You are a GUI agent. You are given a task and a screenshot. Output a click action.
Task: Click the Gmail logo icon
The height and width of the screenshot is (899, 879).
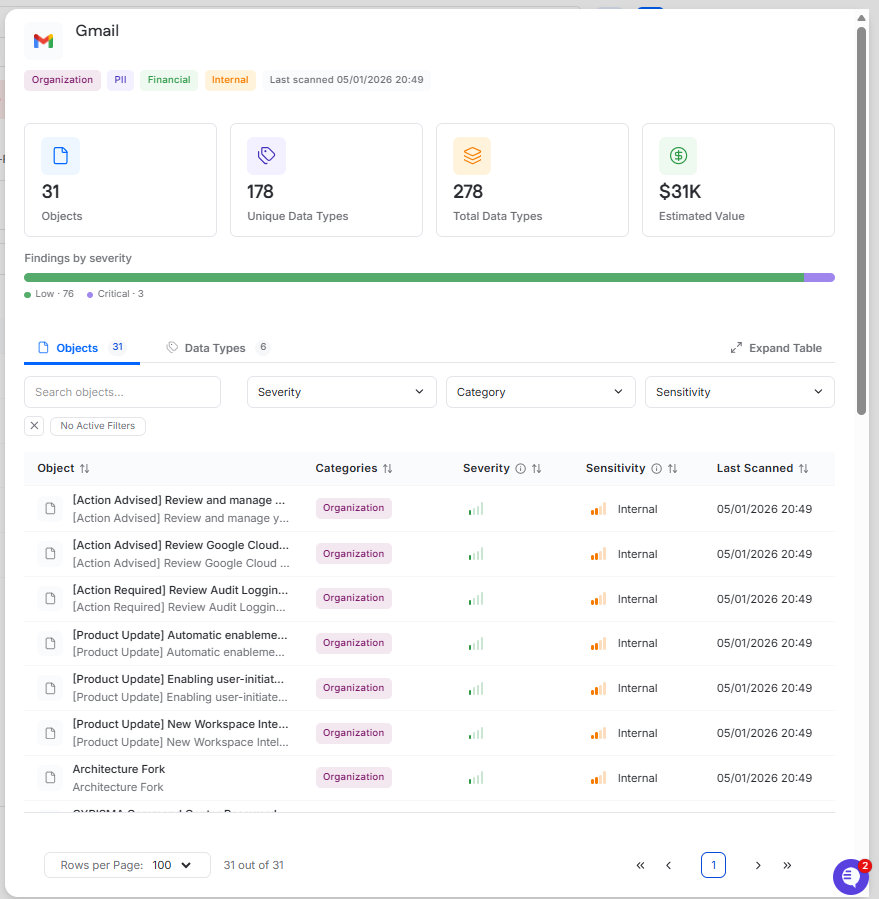pos(44,41)
